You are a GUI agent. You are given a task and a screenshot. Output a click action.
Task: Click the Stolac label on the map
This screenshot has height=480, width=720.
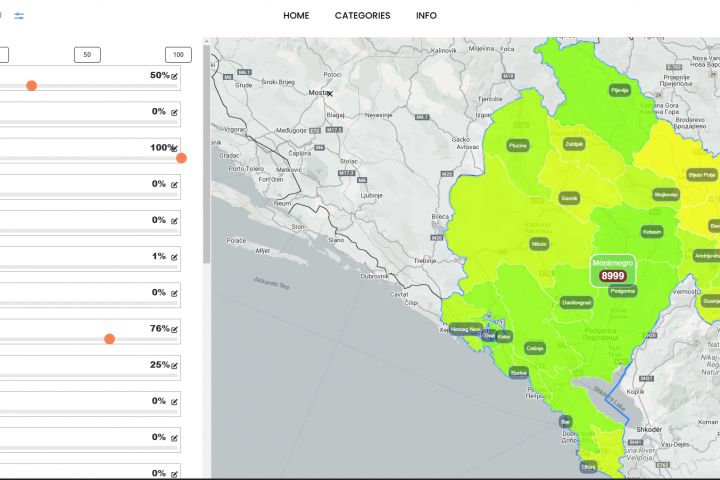[x=349, y=161]
